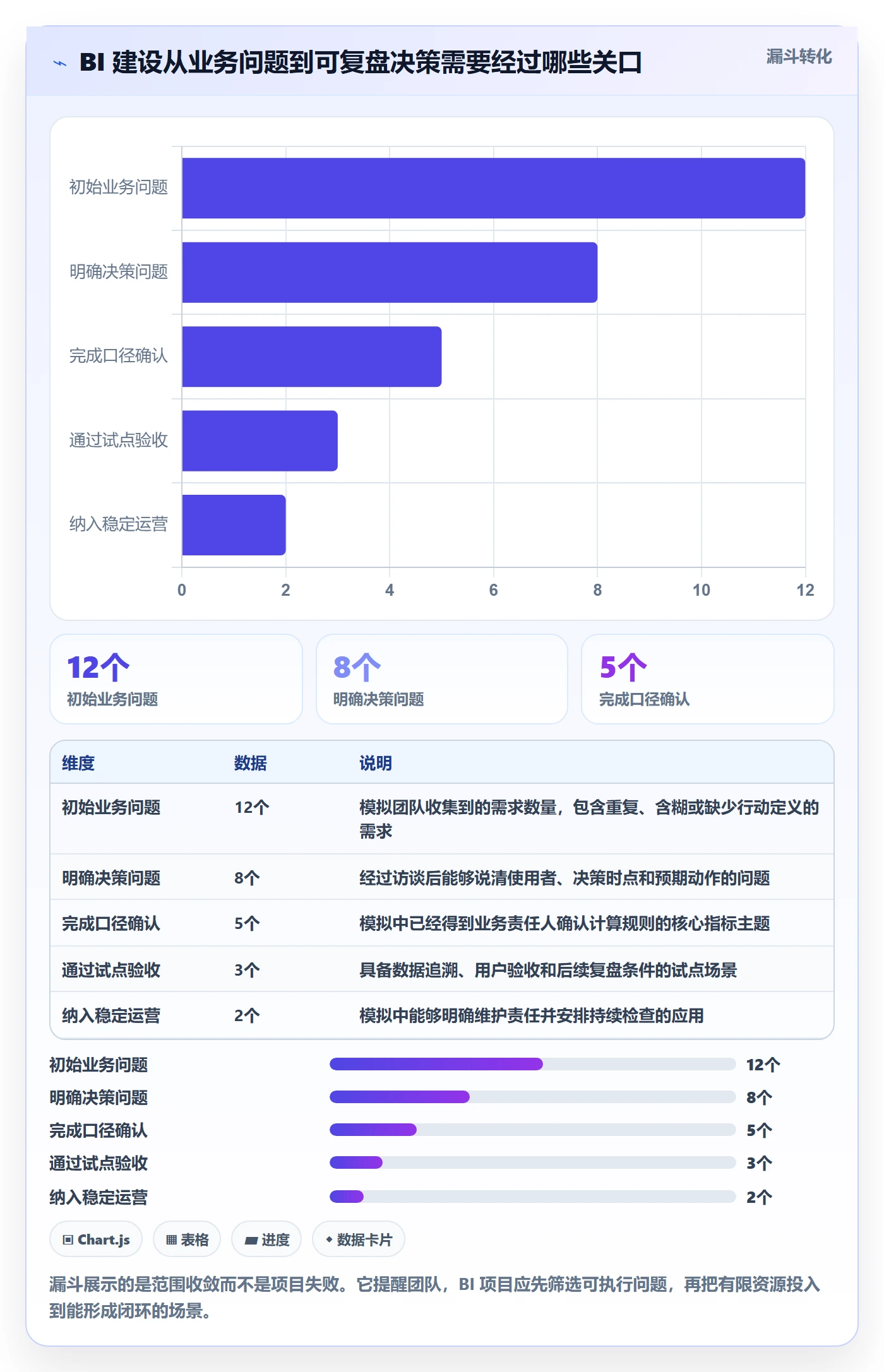The image size is (884, 1372).
Task: Click the 维度 table column header
Action: 78,763
